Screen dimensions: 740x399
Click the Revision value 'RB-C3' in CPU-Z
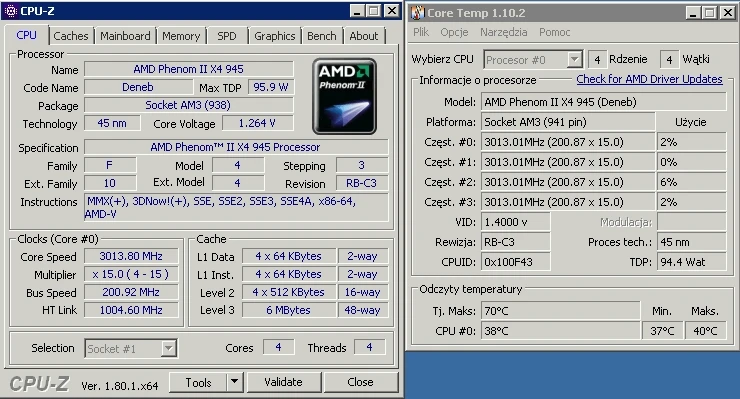coord(362,183)
